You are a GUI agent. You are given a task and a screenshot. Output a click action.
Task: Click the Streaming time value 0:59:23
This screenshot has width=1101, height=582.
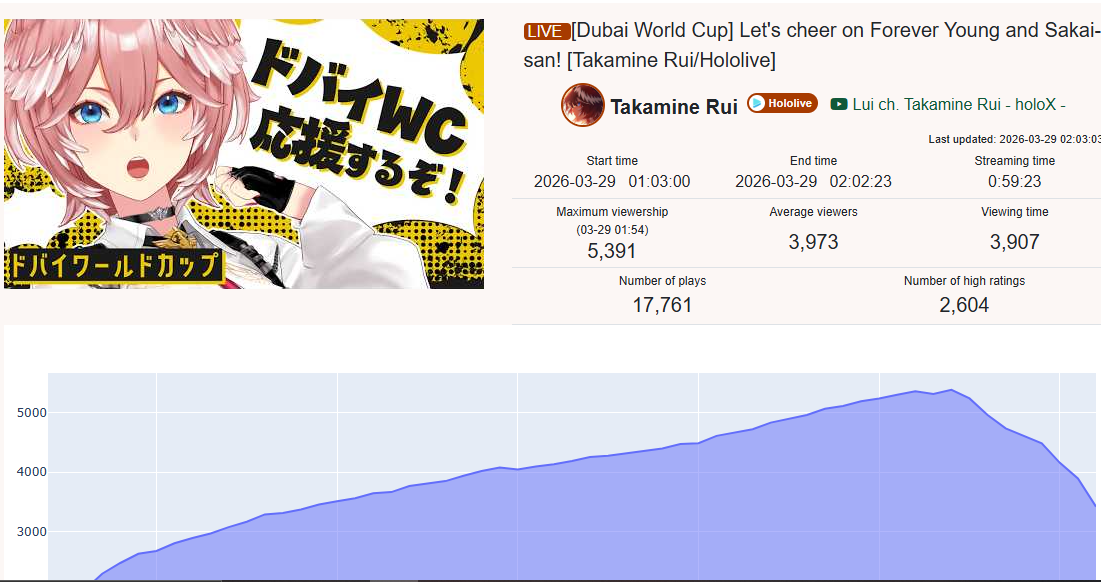tap(1014, 182)
